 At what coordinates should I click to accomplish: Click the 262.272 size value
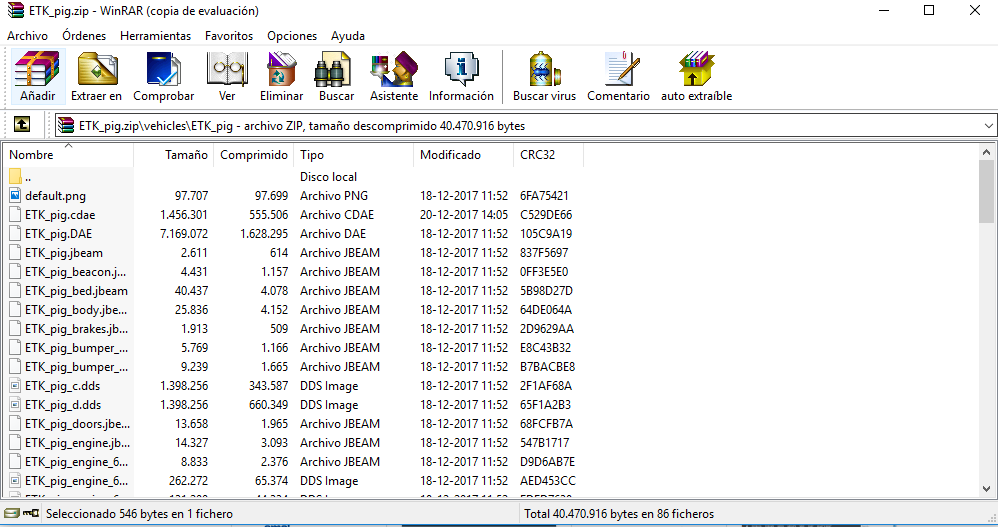188,481
